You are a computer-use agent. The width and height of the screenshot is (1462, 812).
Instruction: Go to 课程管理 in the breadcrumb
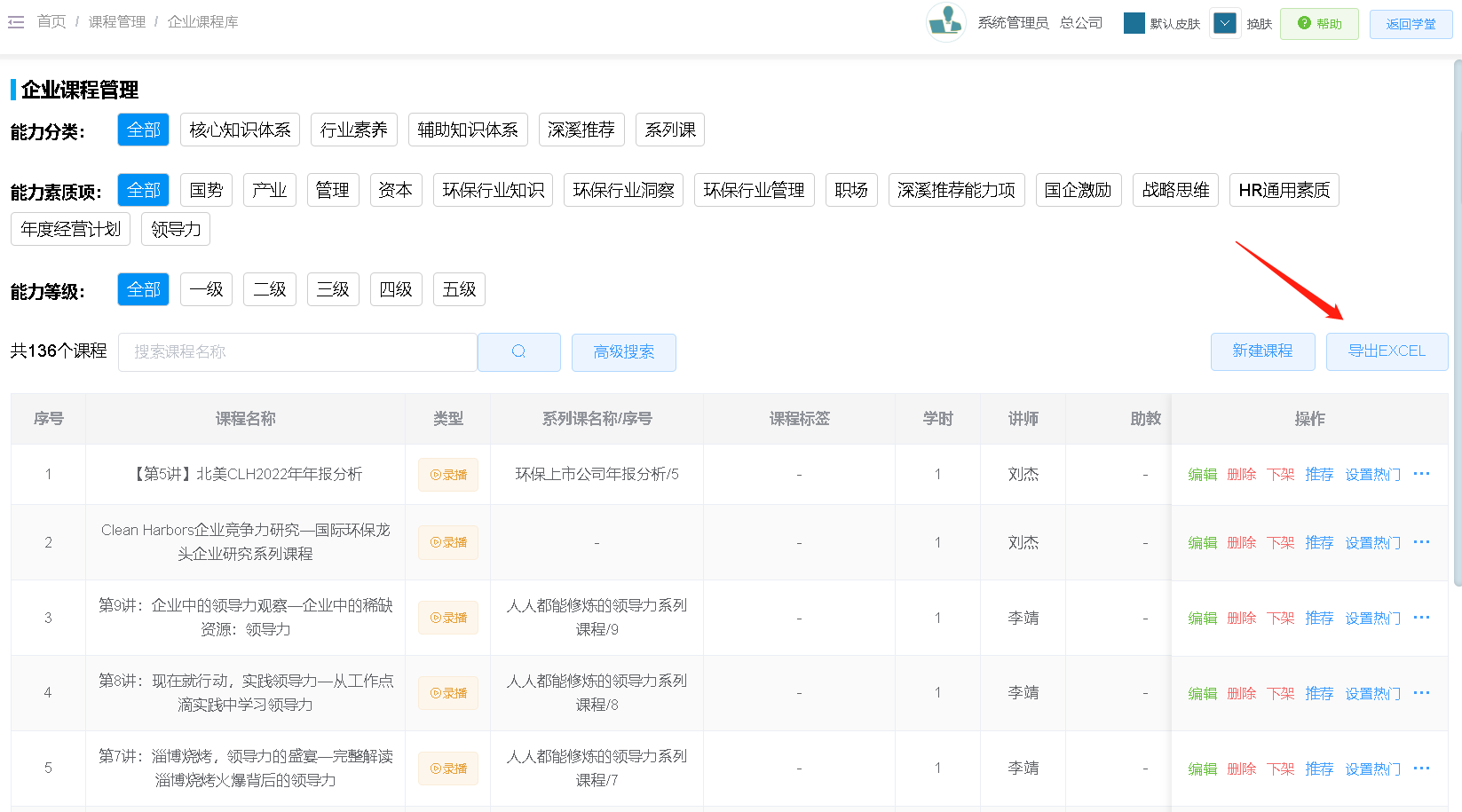click(116, 22)
